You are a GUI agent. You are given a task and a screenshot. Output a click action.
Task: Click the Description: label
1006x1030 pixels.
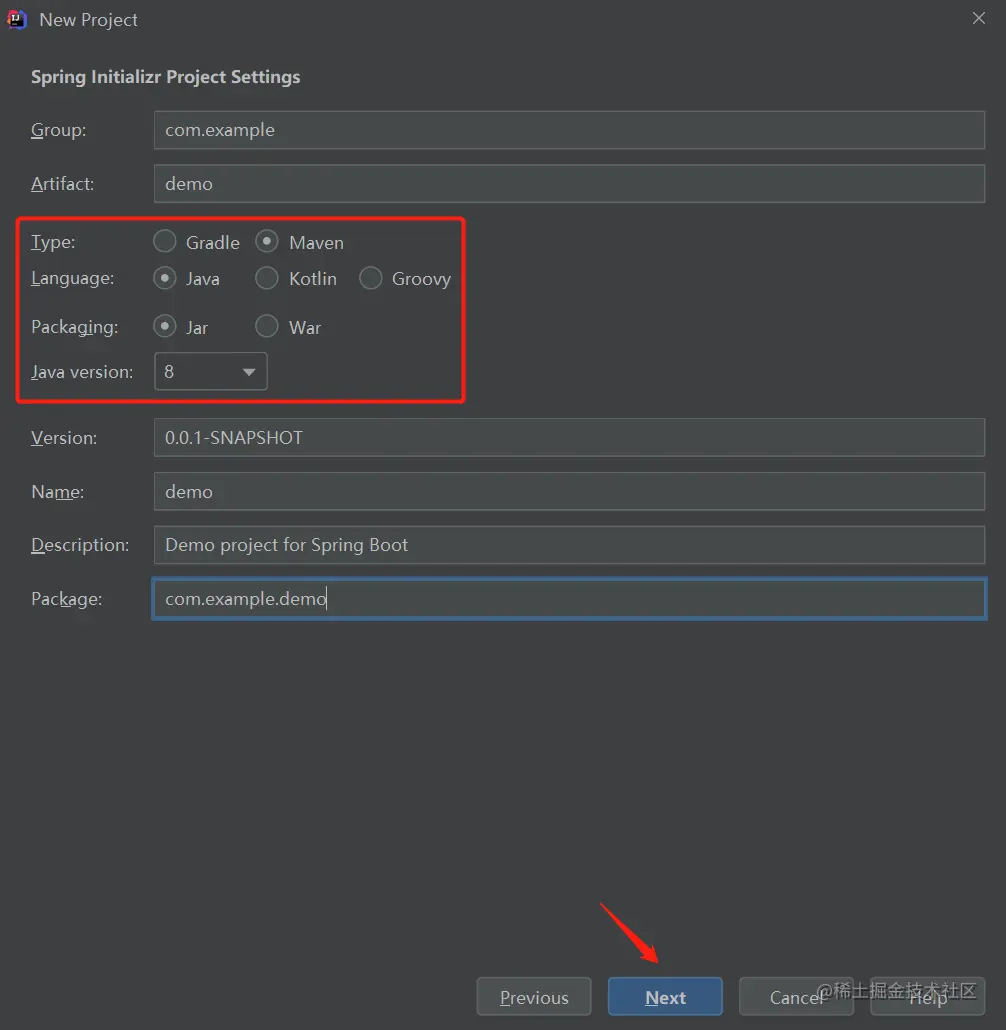[80, 545]
